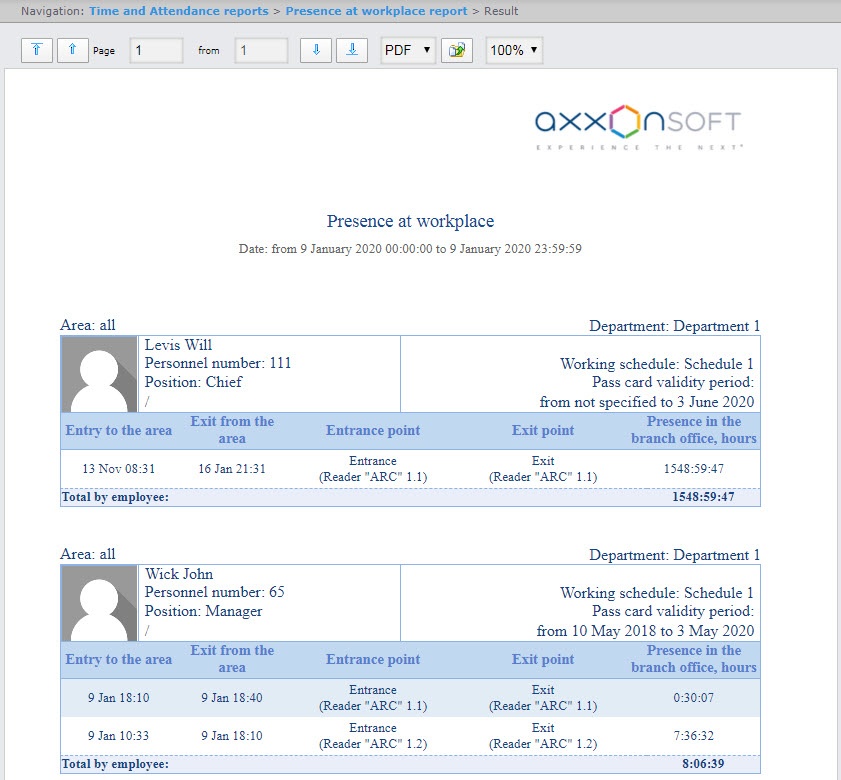The width and height of the screenshot is (841, 780).
Task: Select the 9 Jan 18:10 entry row
Action: click(x=410, y=698)
